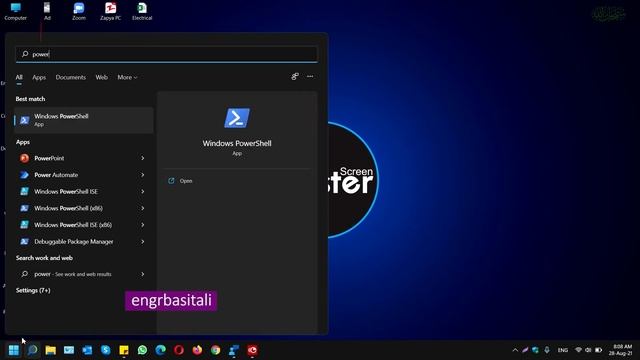The image size is (640, 360).
Task: Open the Computer desktop icon
Action: point(16,11)
